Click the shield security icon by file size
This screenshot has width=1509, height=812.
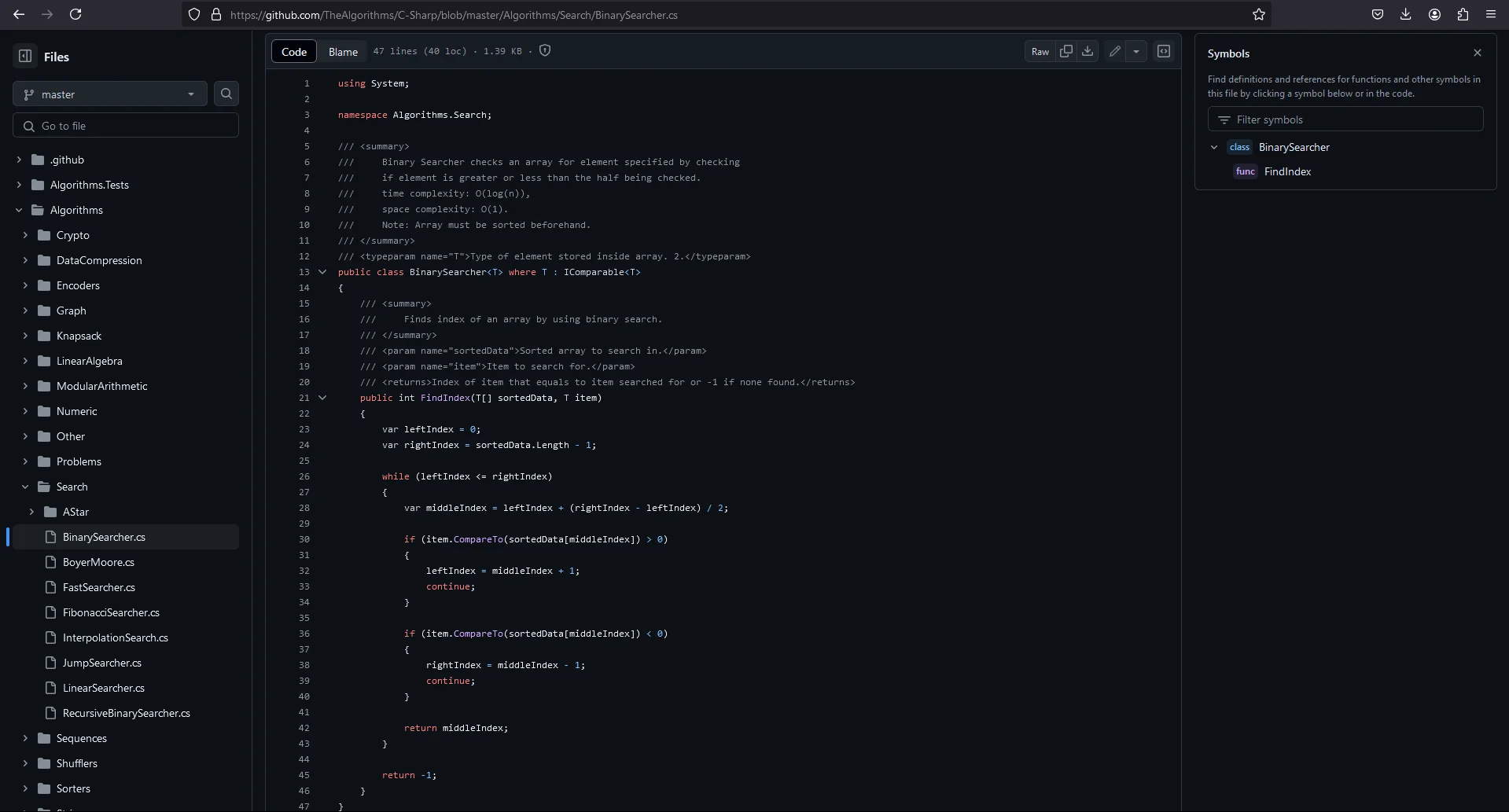pyautogui.click(x=545, y=50)
